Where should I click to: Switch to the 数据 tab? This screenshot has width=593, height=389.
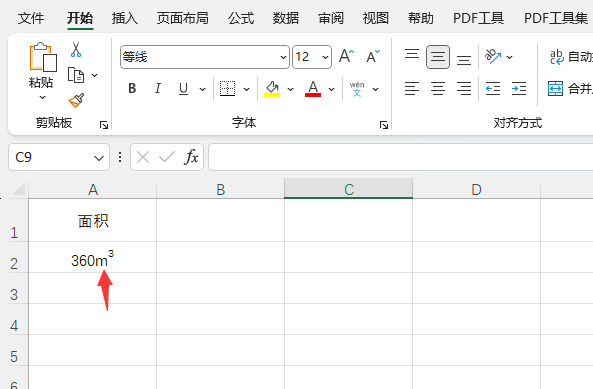[x=286, y=18]
